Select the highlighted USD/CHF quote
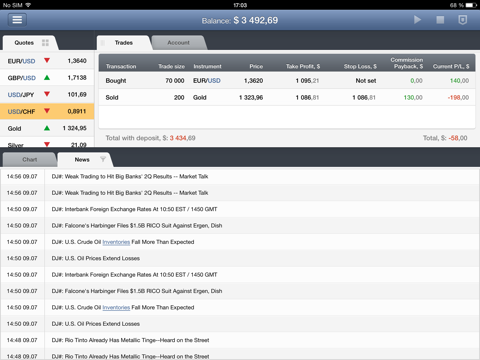Screen dimensions: 480x360 [47, 111]
